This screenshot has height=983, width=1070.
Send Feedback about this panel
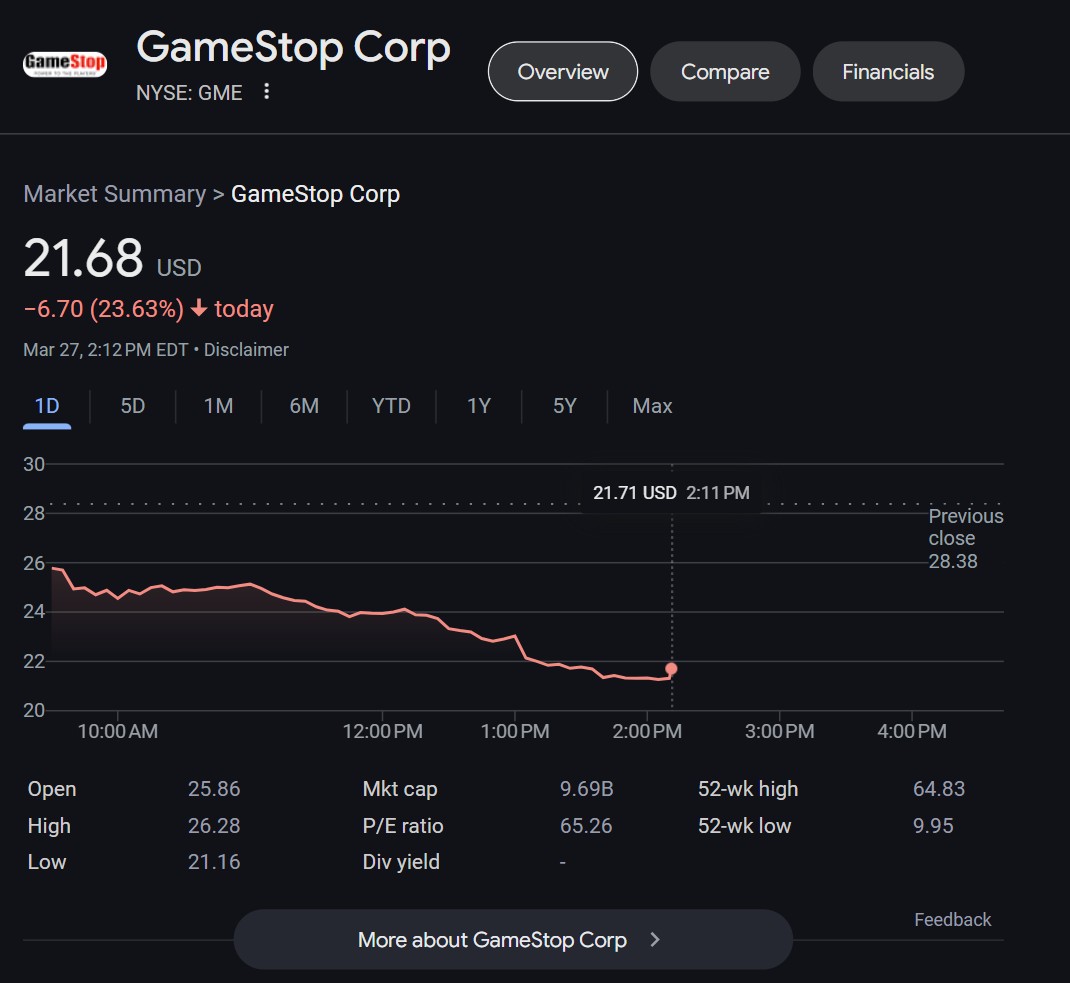(x=952, y=919)
